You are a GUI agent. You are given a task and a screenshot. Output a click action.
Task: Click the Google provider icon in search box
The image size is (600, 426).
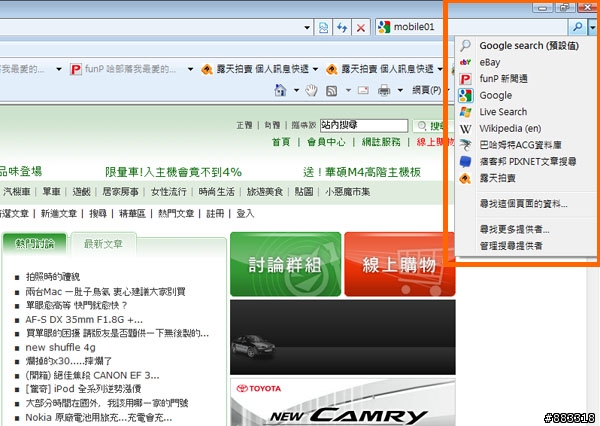coord(383,27)
